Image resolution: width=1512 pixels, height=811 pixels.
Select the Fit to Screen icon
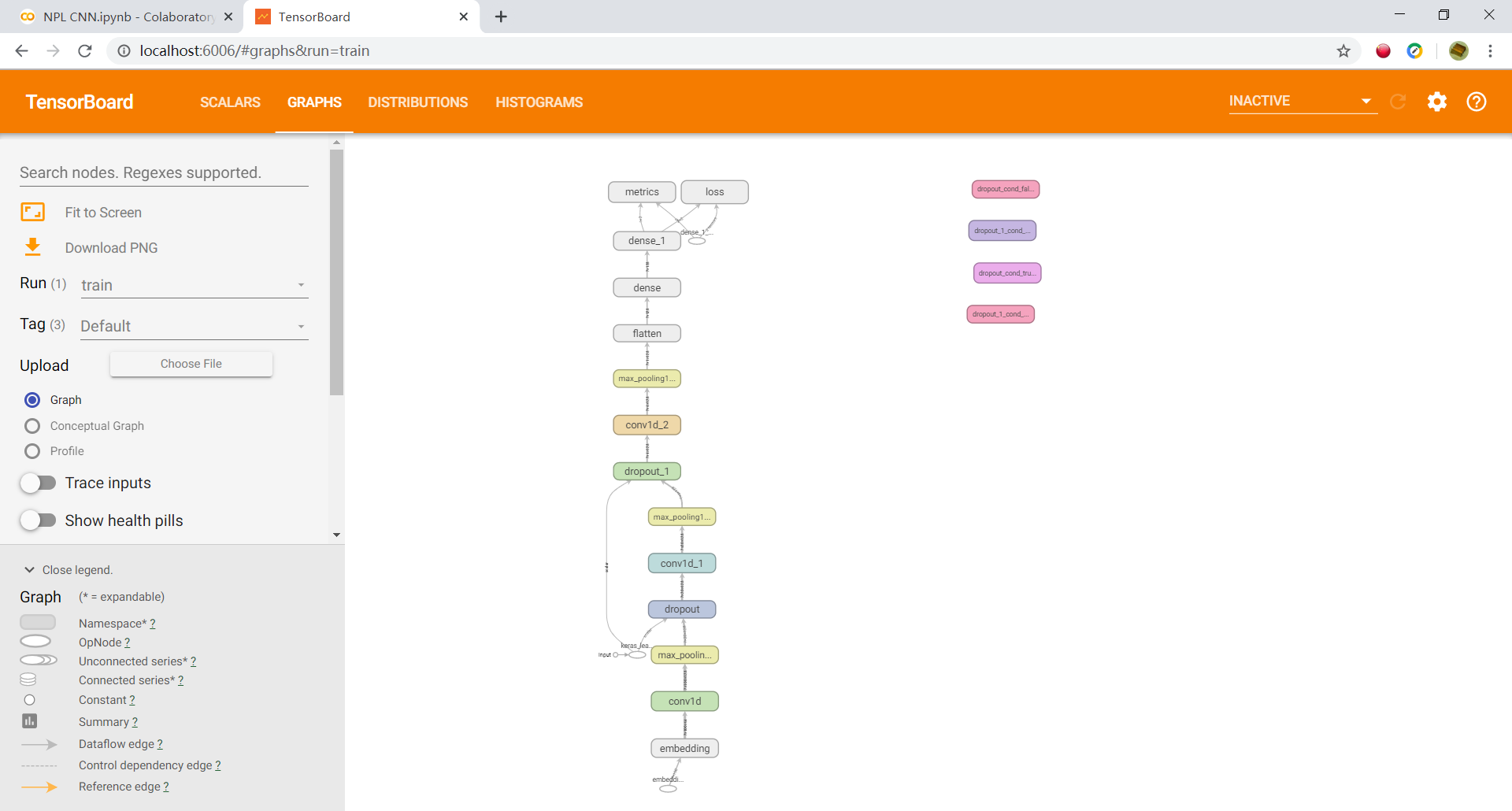click(32, 212)
